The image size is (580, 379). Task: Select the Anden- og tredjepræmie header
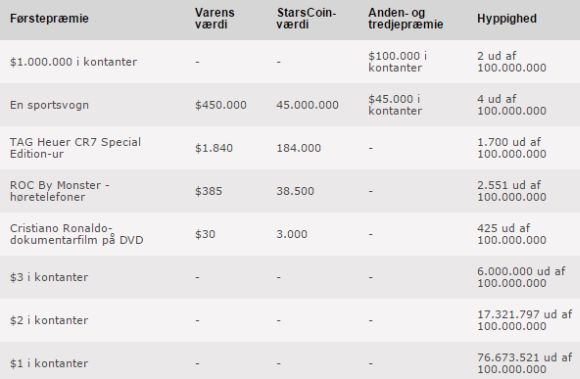405,18
